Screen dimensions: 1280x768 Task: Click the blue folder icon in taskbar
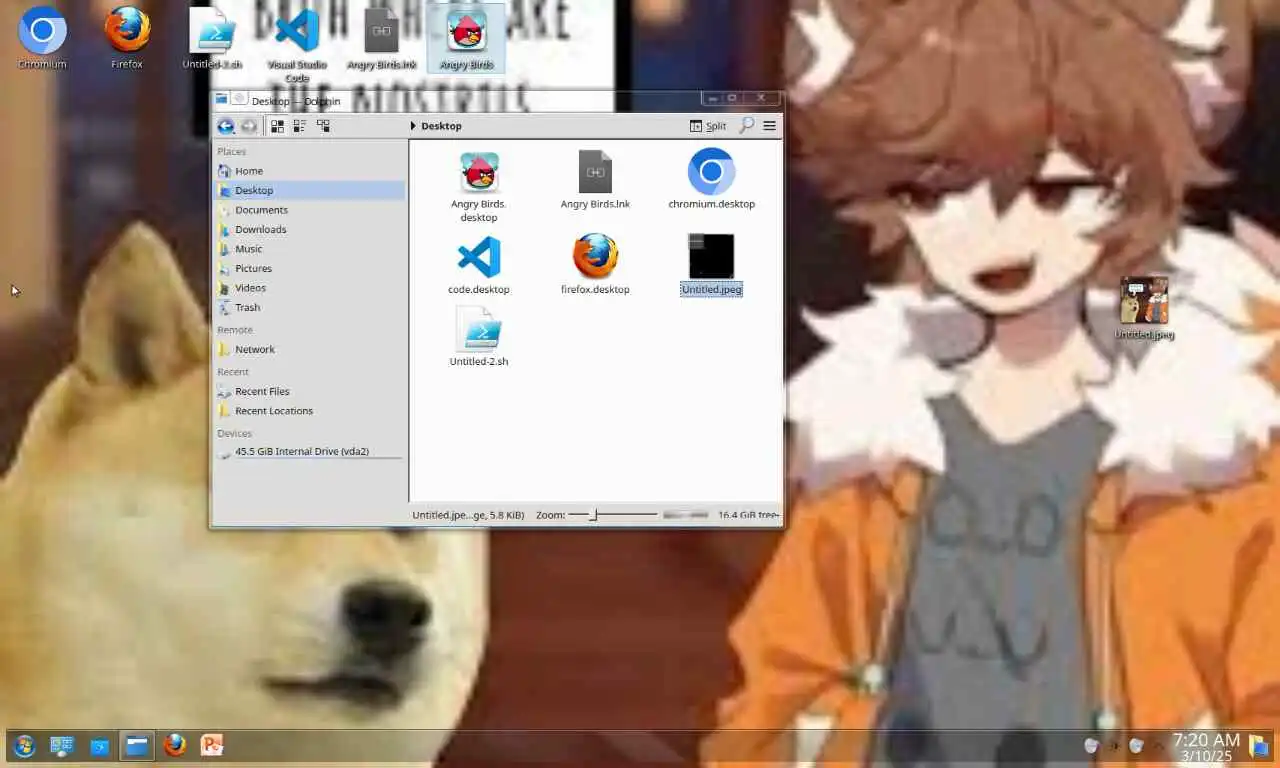99,746
